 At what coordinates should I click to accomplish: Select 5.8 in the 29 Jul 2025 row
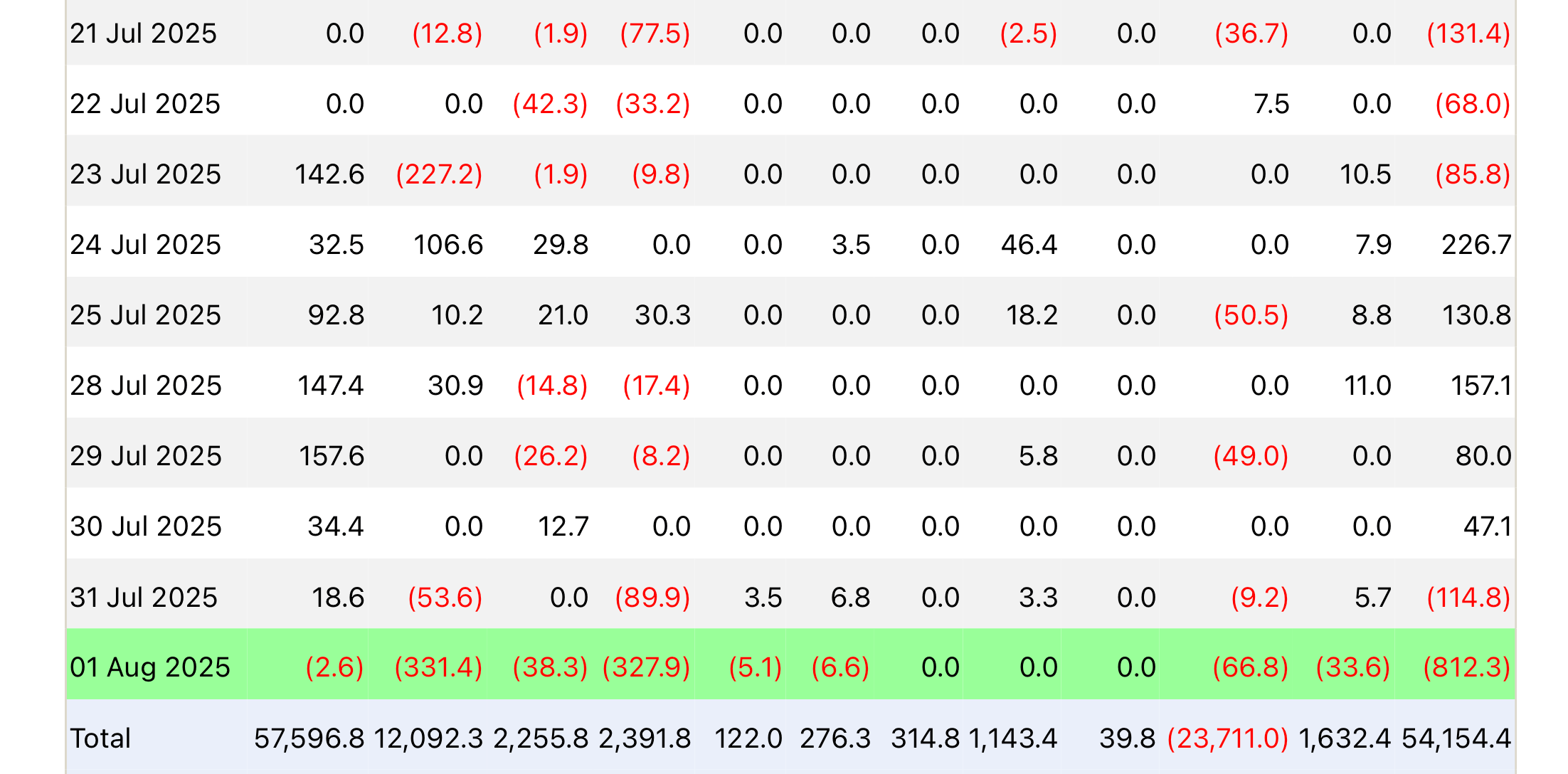1038,456
